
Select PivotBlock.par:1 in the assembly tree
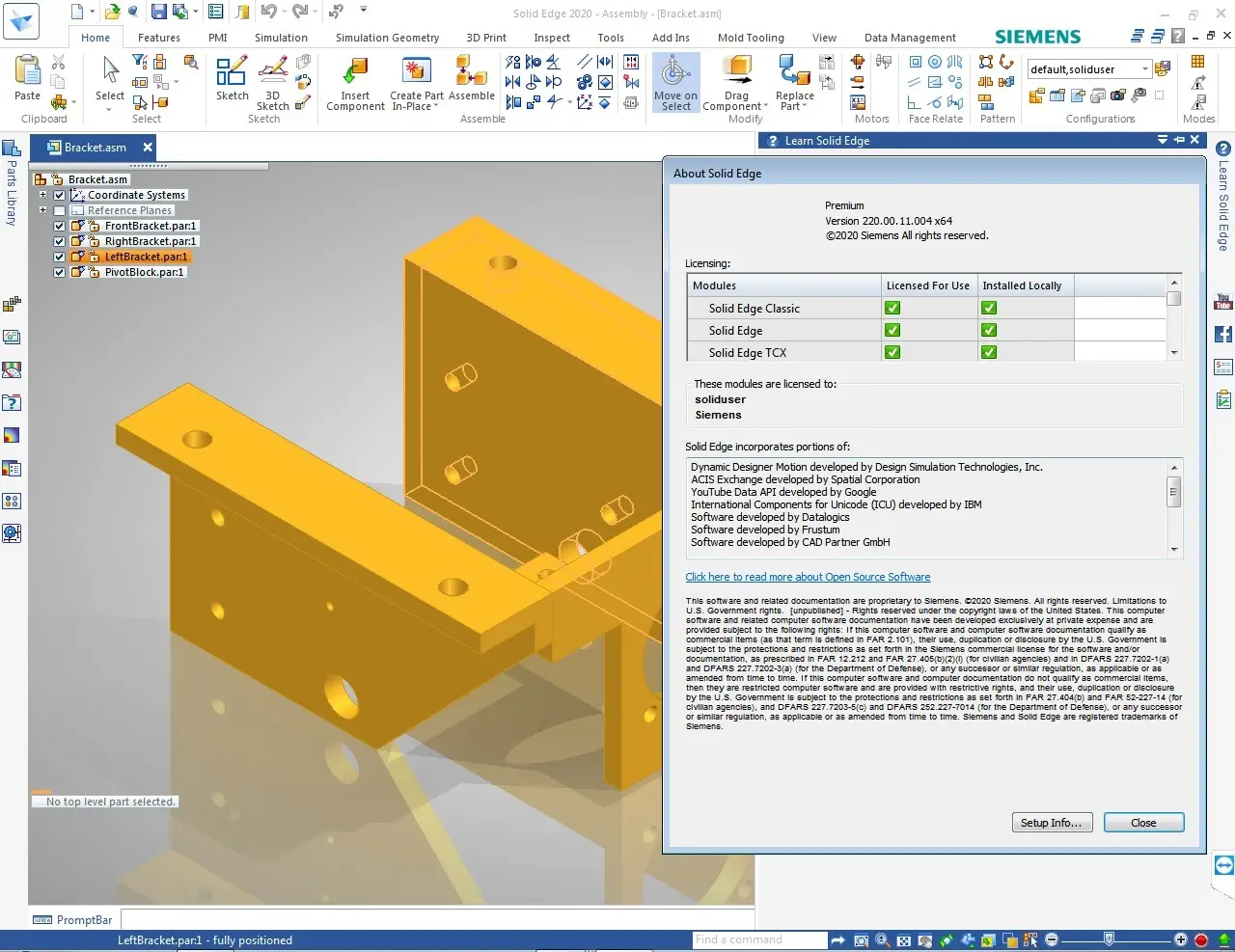(x=144, y=272)
